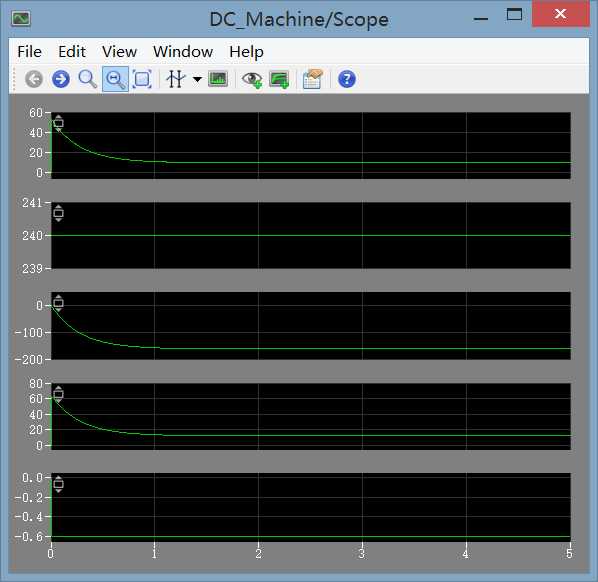Image resolution: width=598 pixels, height=582 pixels.
Task: Click the 80 y-axis label
Action: pos(36,384)
